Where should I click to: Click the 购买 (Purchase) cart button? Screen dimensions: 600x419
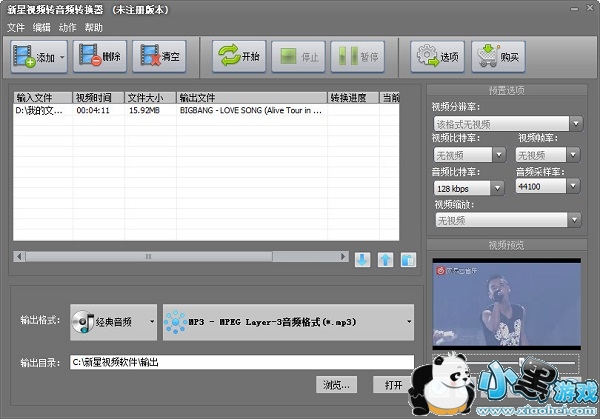[497, 57]
